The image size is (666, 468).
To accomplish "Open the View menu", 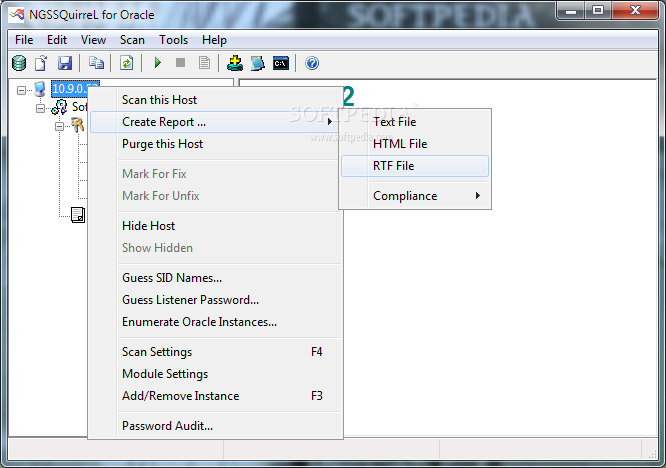I will [x=93, y=40].
